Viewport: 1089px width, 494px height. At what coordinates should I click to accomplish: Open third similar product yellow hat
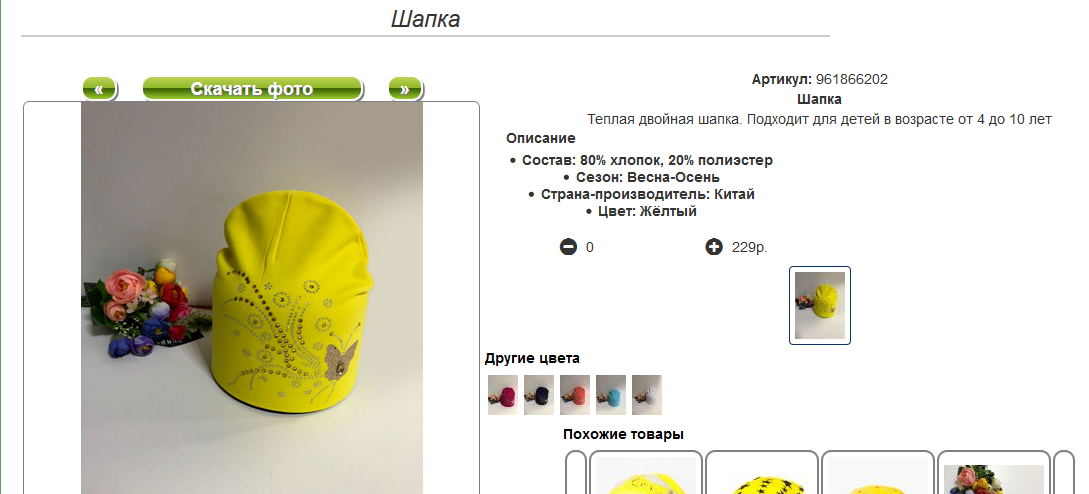click(878, 473)
